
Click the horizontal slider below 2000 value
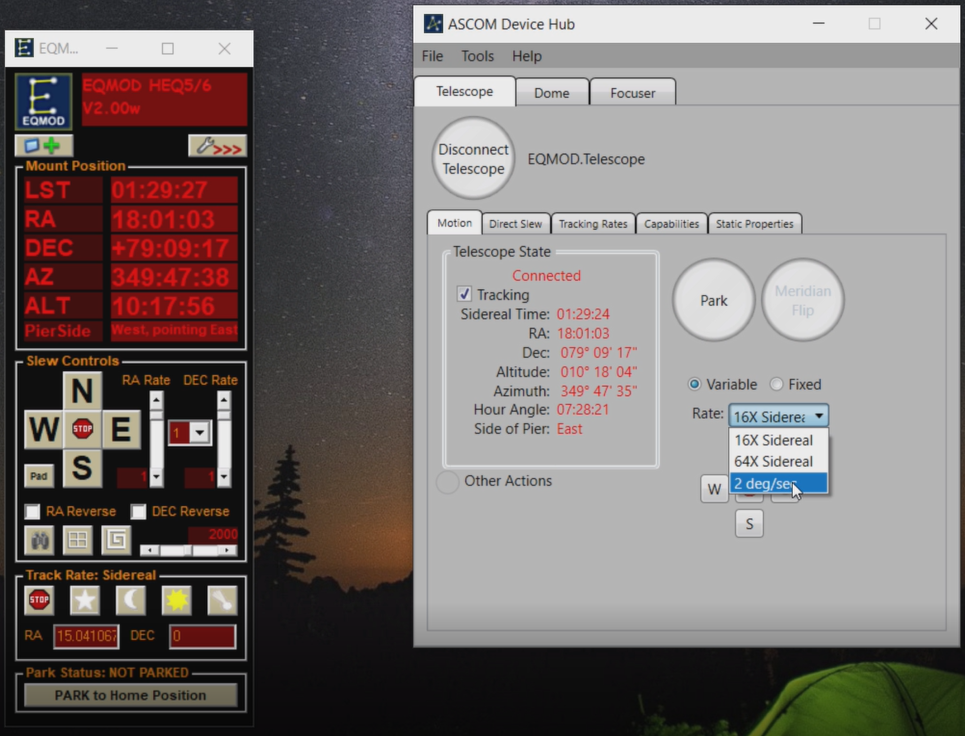tap(188, 550)
